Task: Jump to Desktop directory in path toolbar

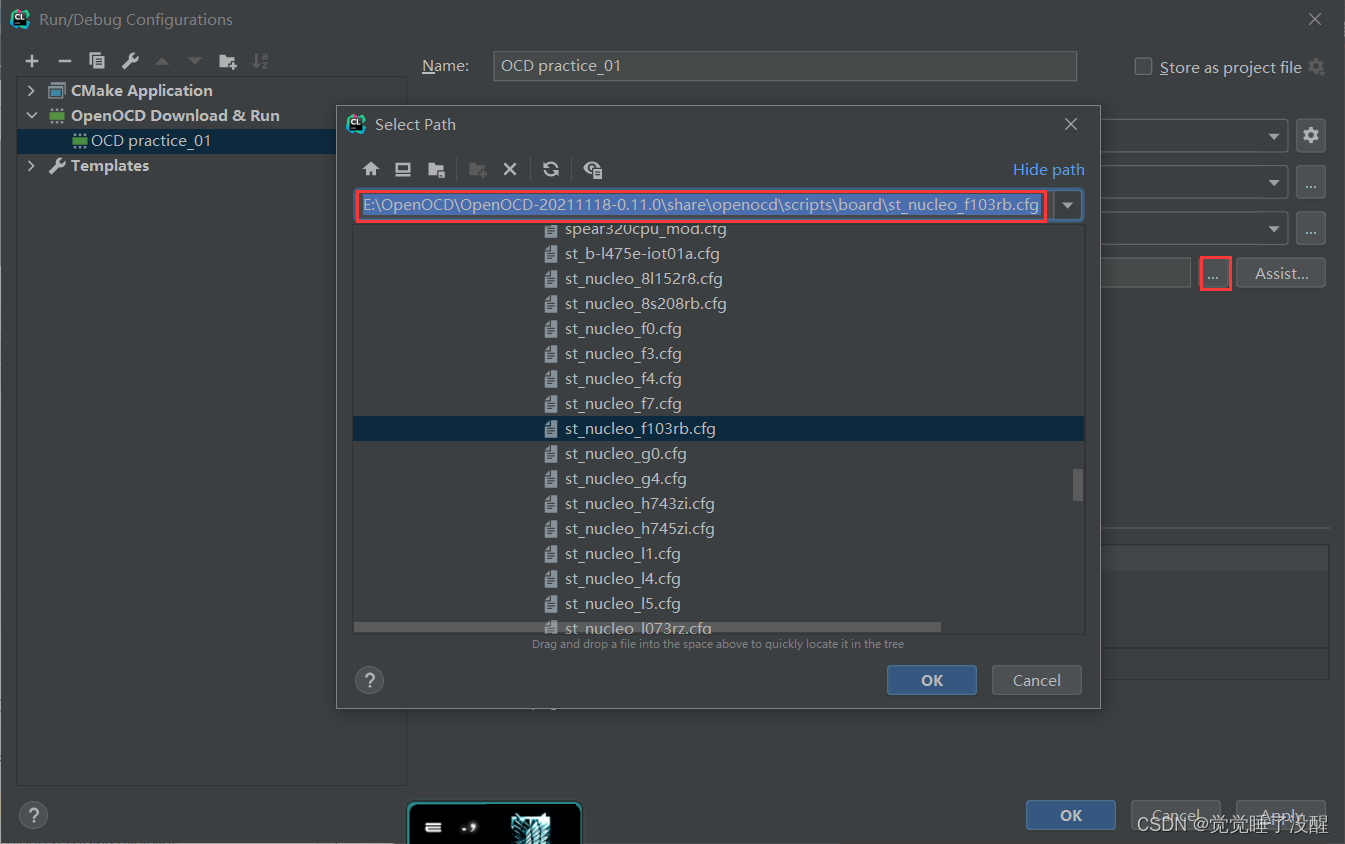Action: pyautogui.click(x=403, y=169)
